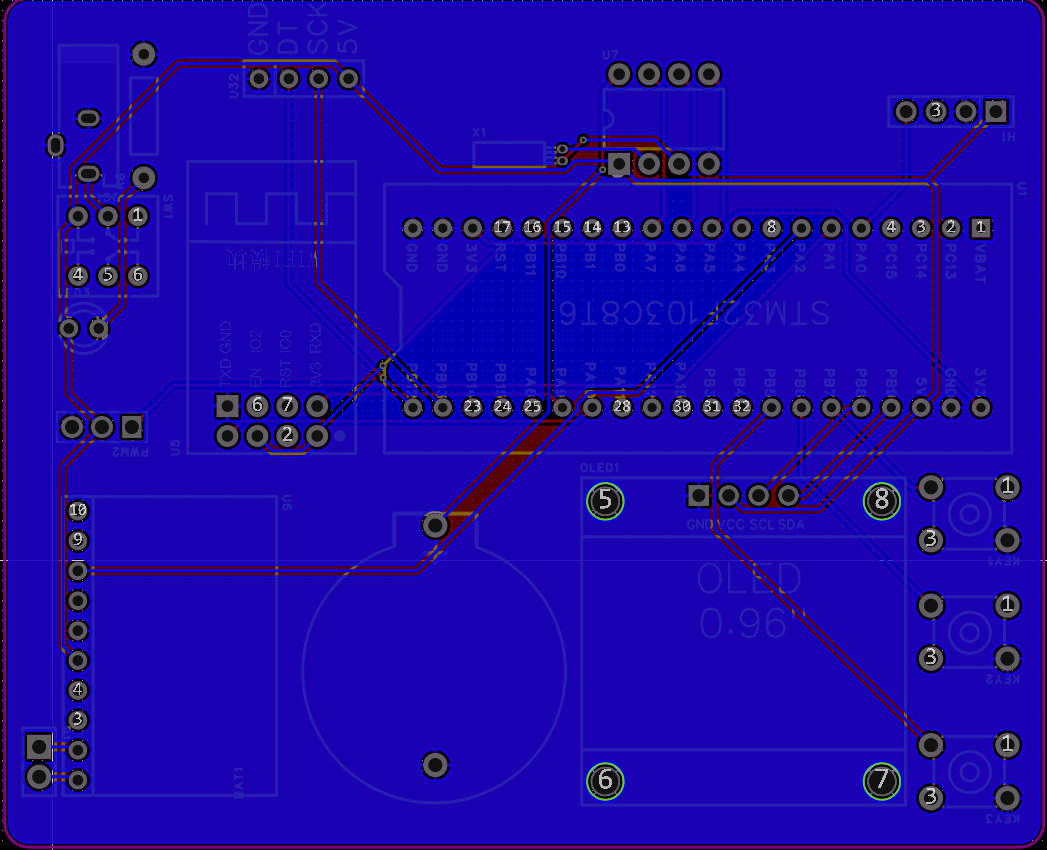This screenshot has width=1047, height=850.
Task: Select switch SW1 pad 5
Action: tap(108, 275)
